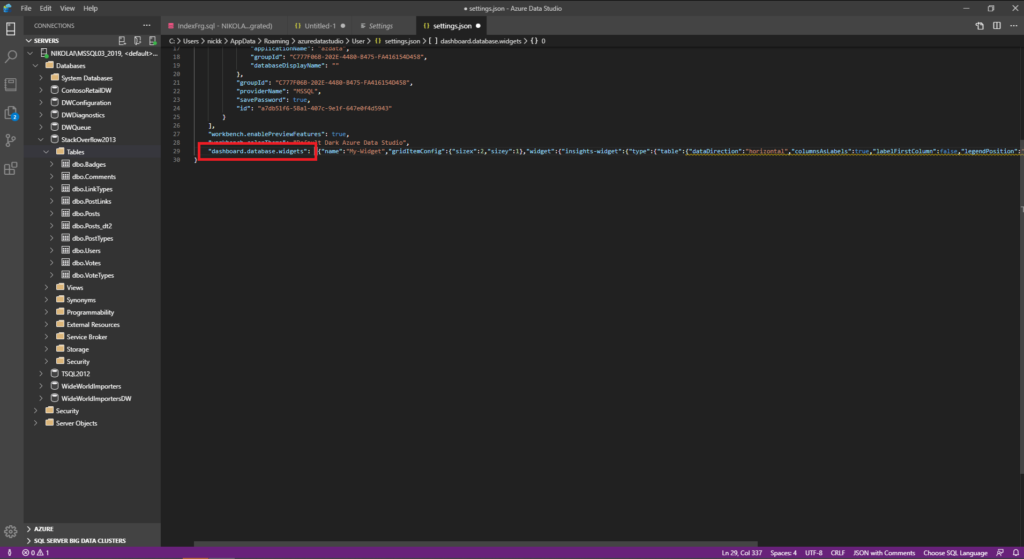Click errors and warnings count in status bar
Viewport: 1024px width, 559px height.
point(35,553)
